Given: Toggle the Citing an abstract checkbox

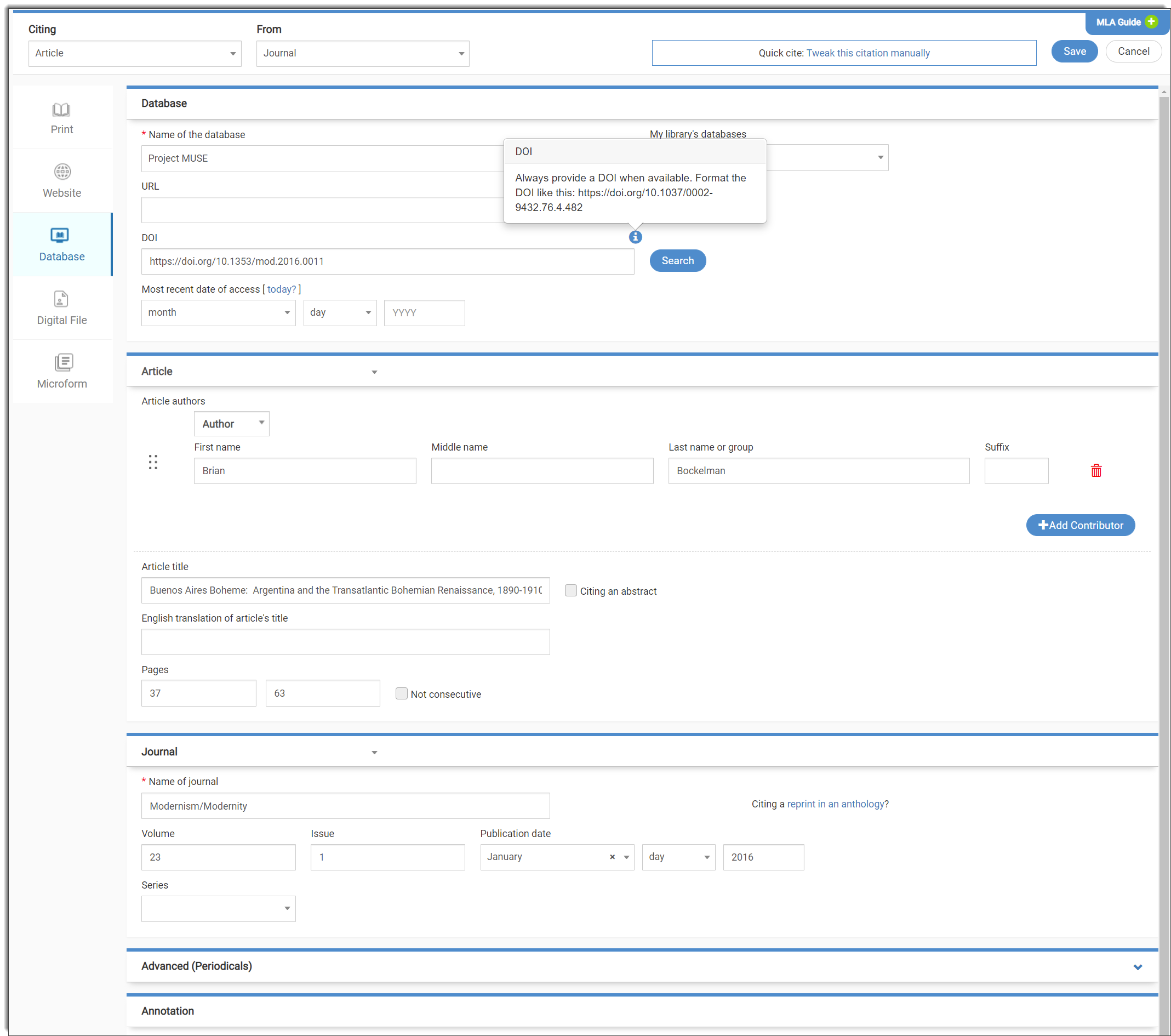Looking at the screenshot, I should (570, 590).
